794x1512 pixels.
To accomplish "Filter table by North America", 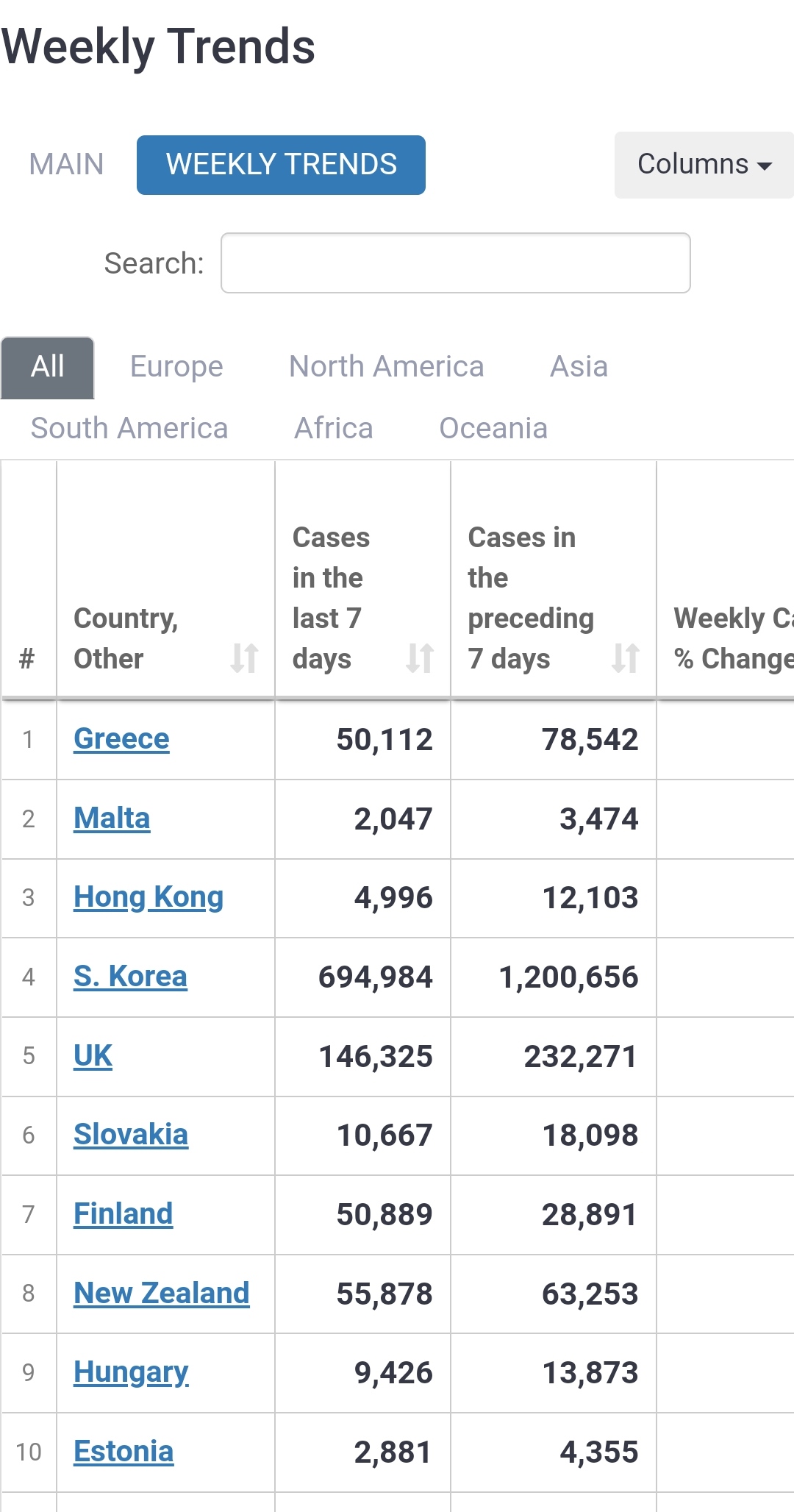I will tap(386, 367).
